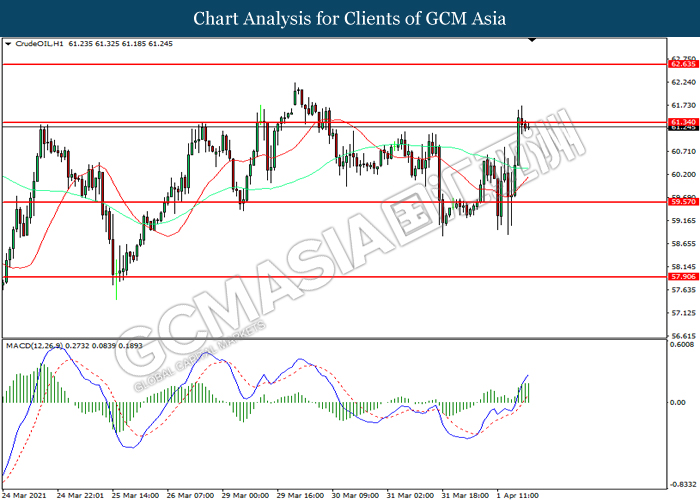Click the 62.635 red price label

(683, 64)
